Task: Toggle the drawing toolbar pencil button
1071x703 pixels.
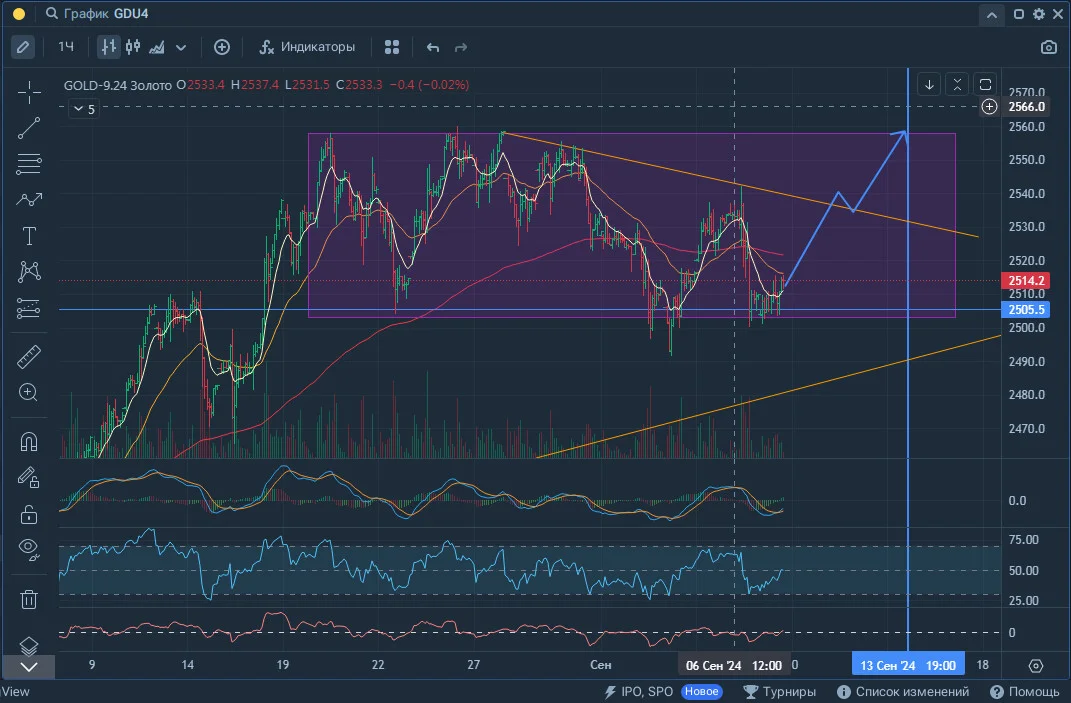Action: (x=23, y=47)
